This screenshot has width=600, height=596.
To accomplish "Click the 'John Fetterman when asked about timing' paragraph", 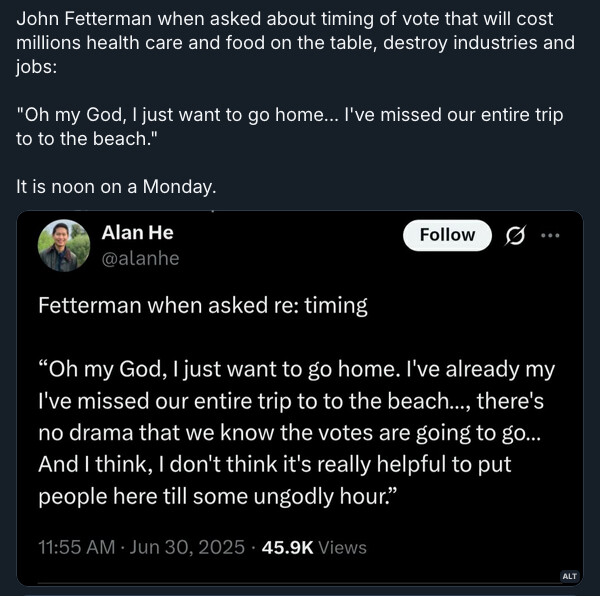I will pyautogui.click(x=295, y=43).
